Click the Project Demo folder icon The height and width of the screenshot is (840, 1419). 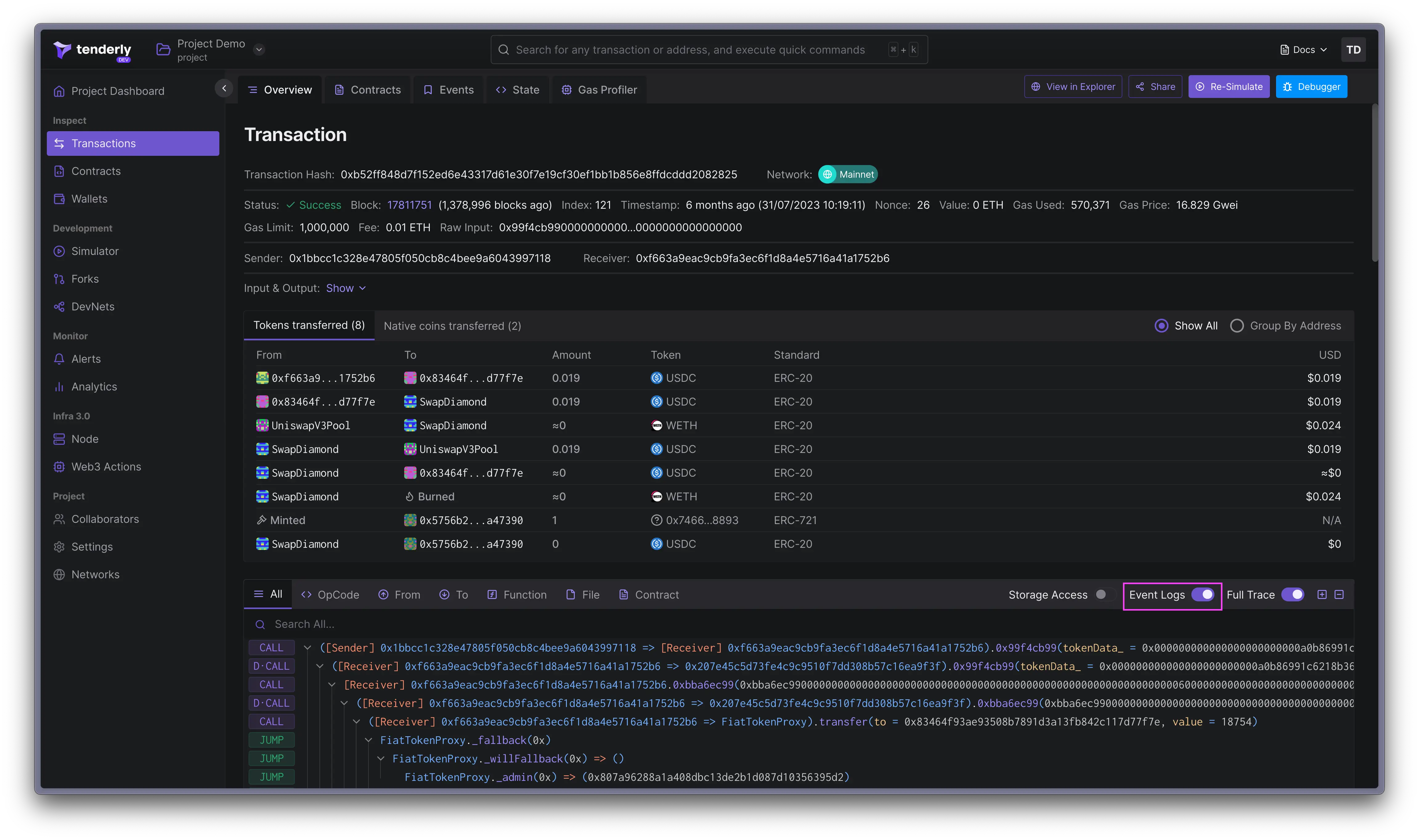pos(163,49)
